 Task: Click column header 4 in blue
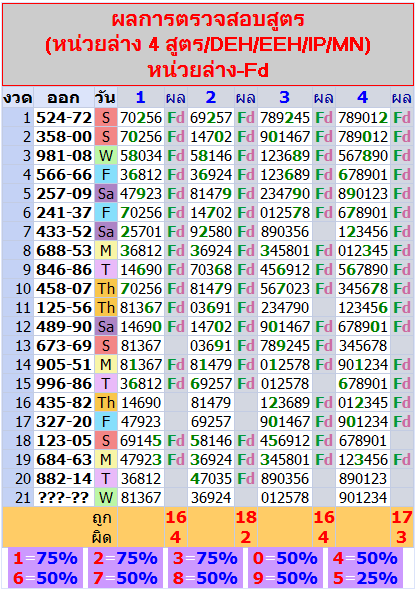(x=362, y=98)
